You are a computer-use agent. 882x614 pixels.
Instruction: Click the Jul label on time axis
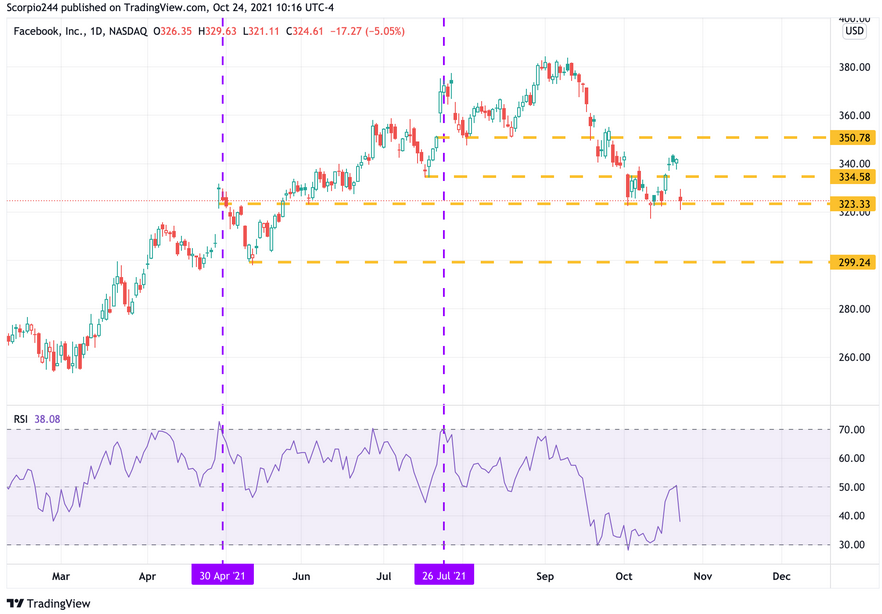click(x=384, y=576)
